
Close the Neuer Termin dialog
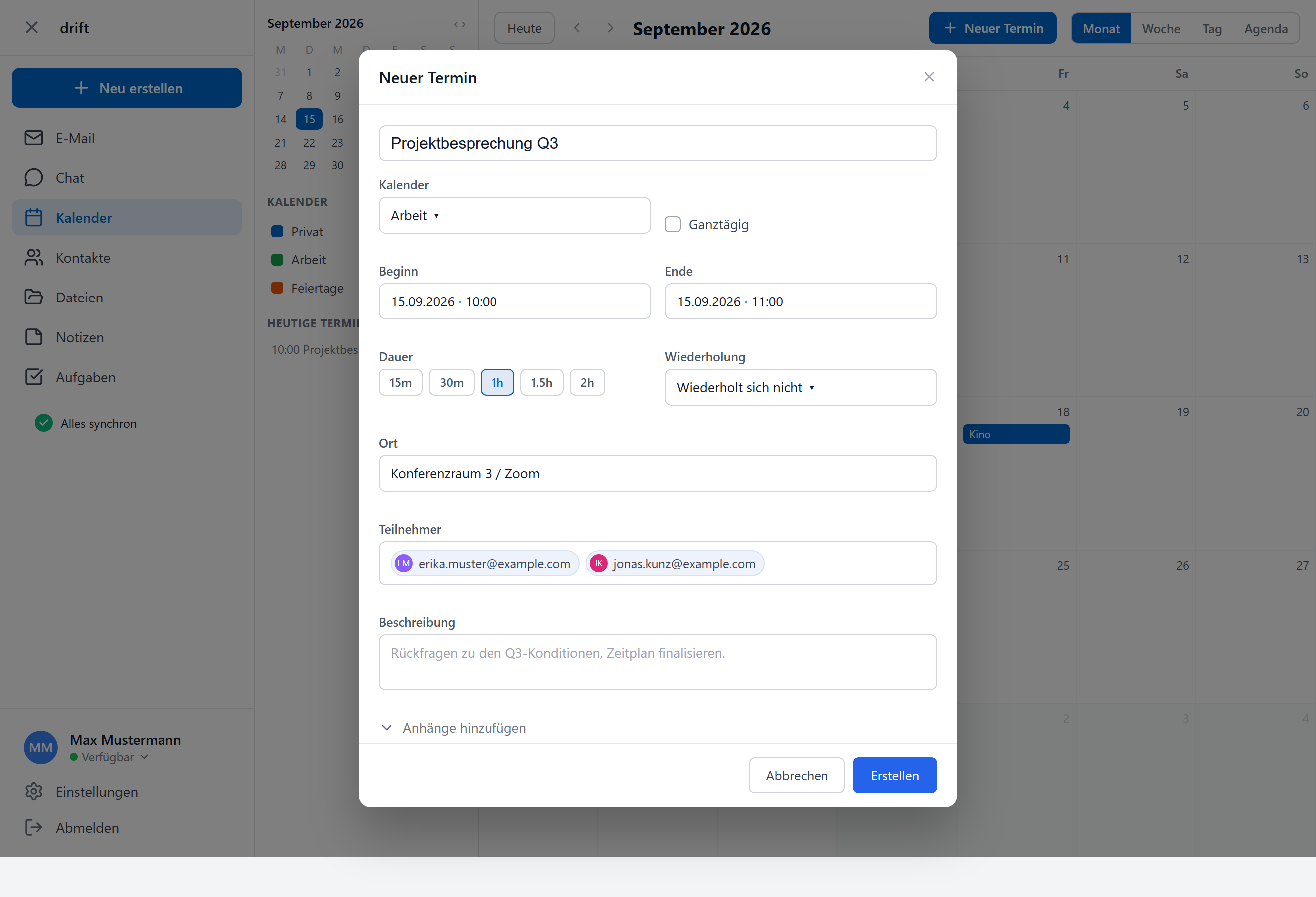(x=929, y=77)
